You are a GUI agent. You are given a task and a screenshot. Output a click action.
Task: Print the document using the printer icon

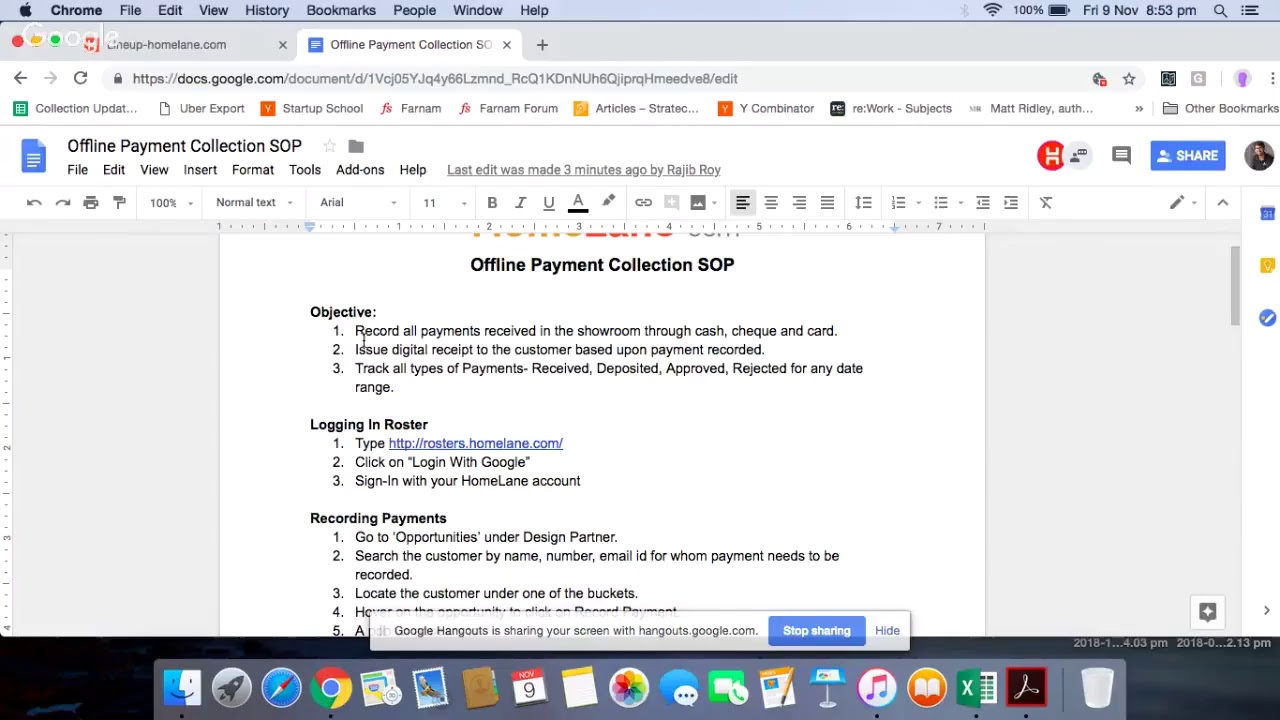[x=91, y=203]
